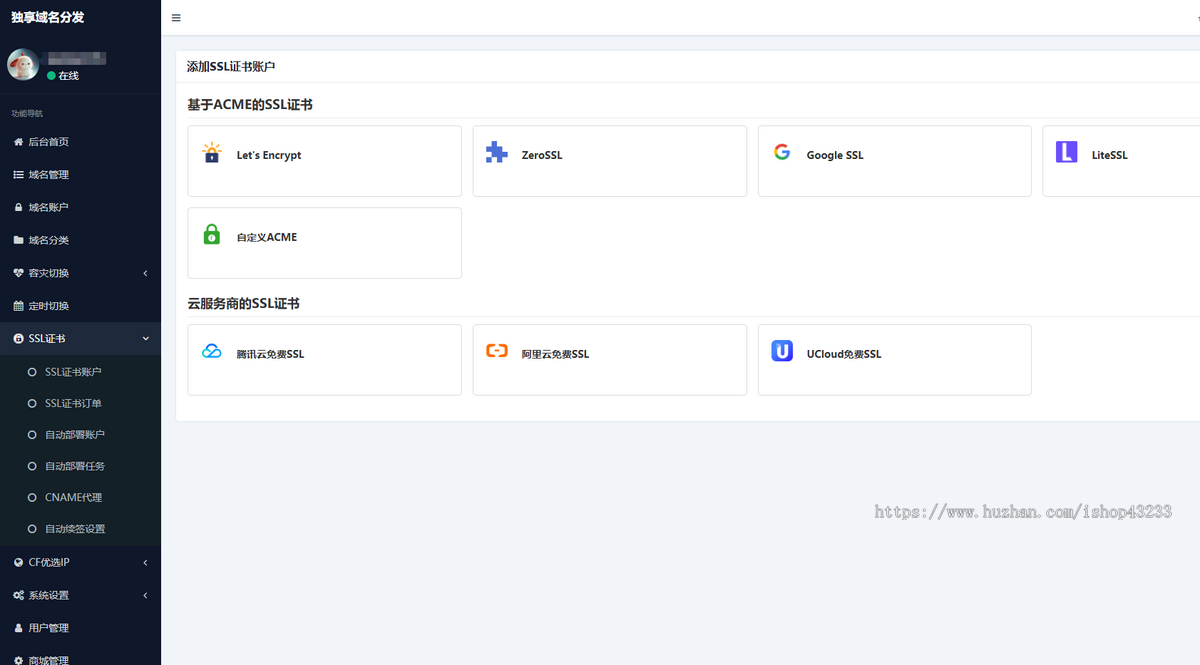
Task: Choose the UCloud免费SSL card
Action: coord(895,360)
